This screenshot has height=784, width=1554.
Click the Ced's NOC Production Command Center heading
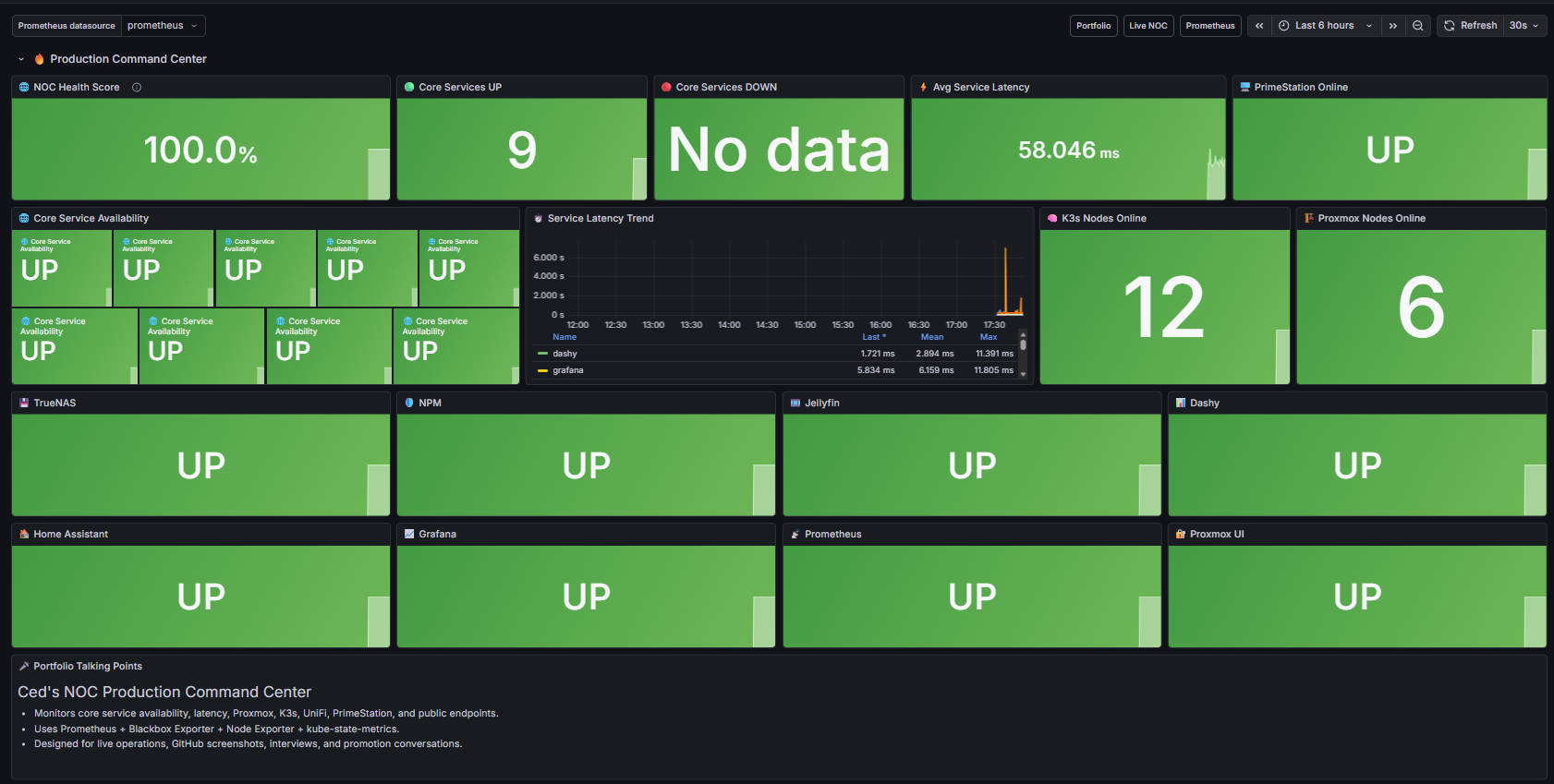pos(164,692)
